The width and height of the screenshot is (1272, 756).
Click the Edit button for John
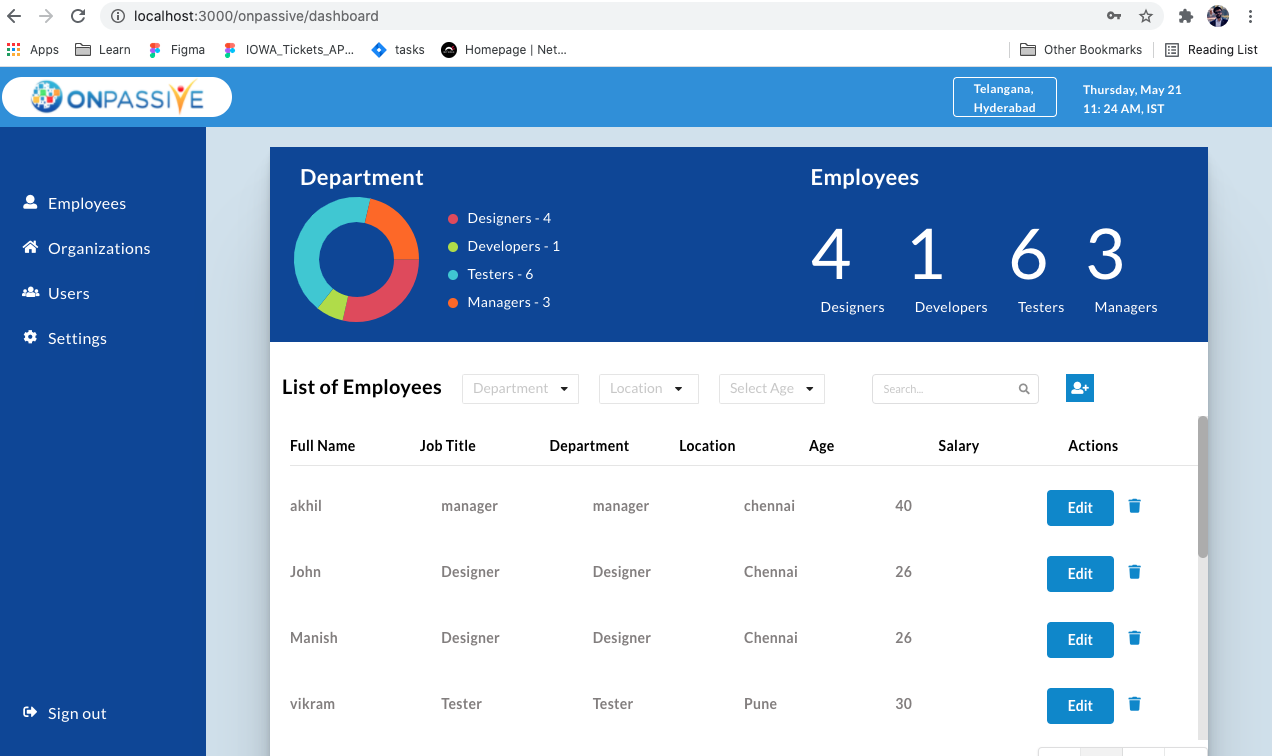1080,573
